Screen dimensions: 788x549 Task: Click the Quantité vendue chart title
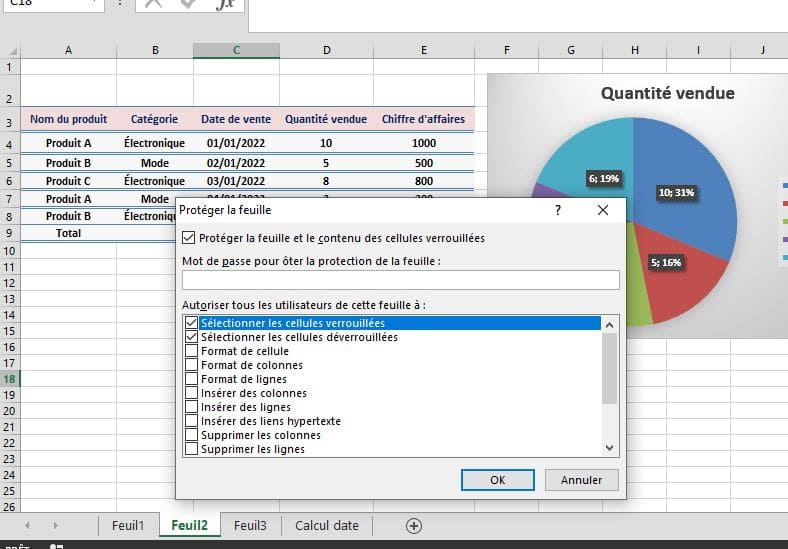coord(668,93)
